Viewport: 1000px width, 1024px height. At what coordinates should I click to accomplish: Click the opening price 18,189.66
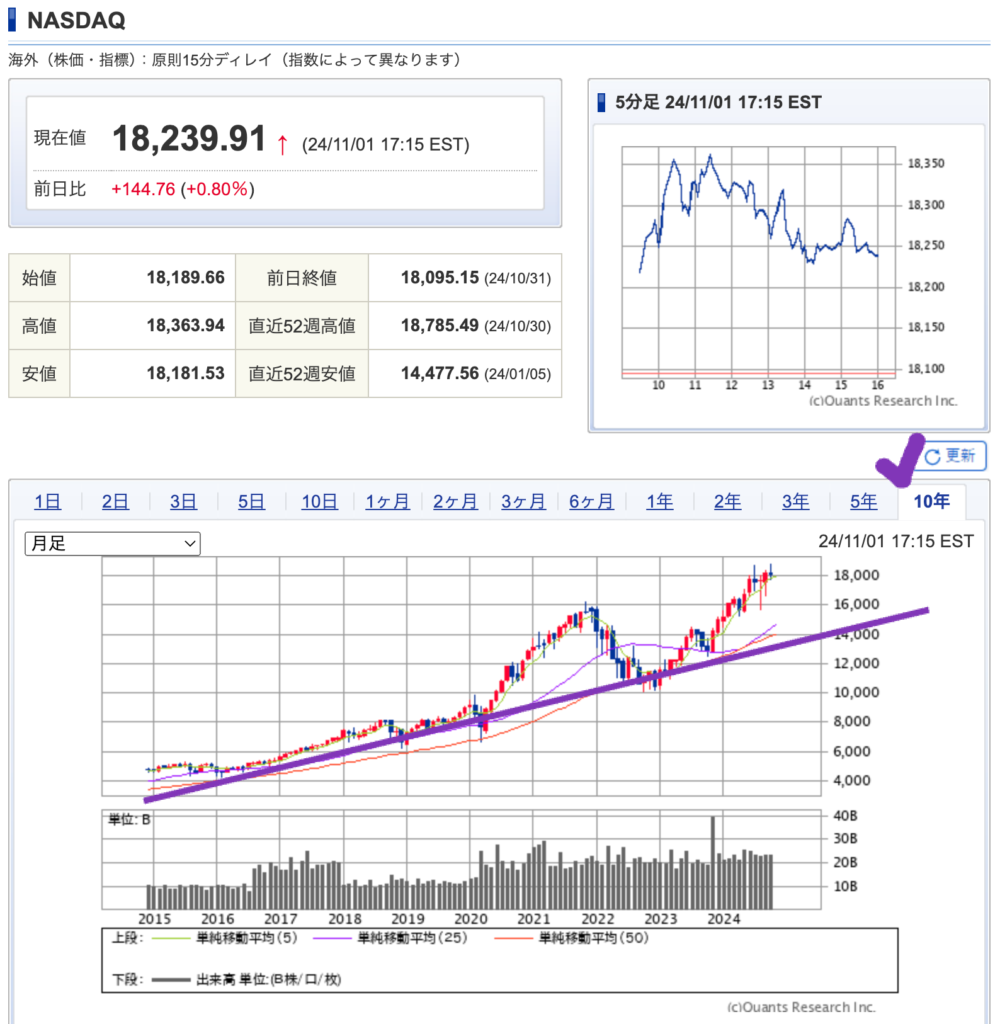coord(185,278)
